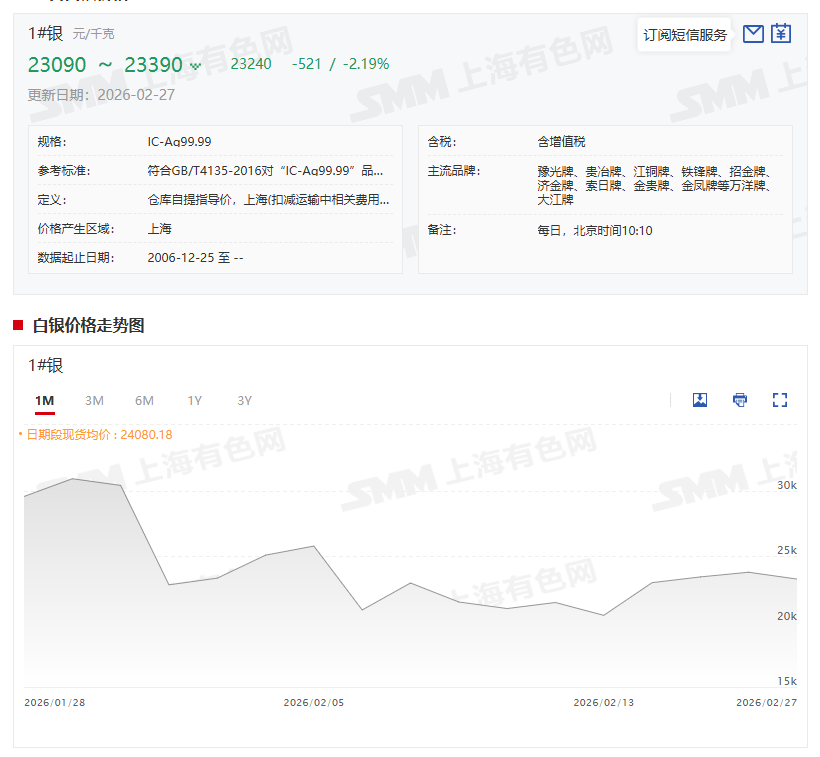Select the 3M time range tab
The width and height of the screenshot is (820, 757).
tap(94, 401)
